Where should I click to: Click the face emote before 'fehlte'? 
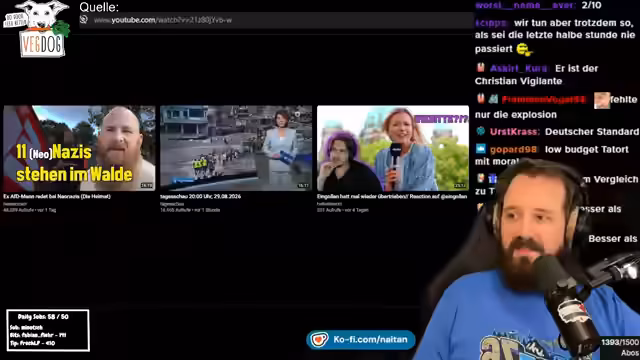pos(602,100)
